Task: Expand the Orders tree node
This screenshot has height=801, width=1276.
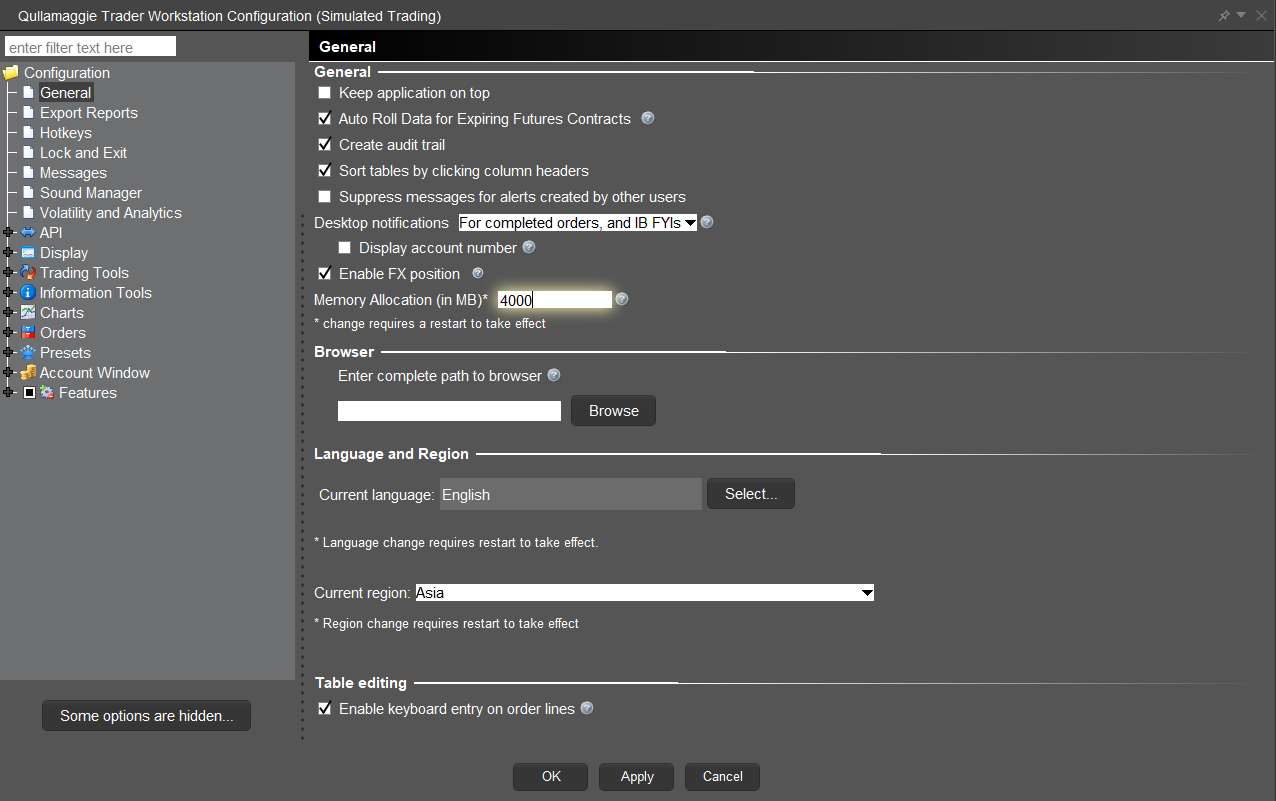Action: tap(8, 333)
